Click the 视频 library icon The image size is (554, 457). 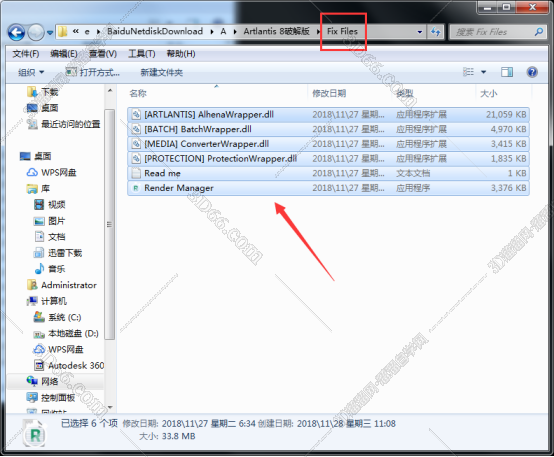click(39, 205)
